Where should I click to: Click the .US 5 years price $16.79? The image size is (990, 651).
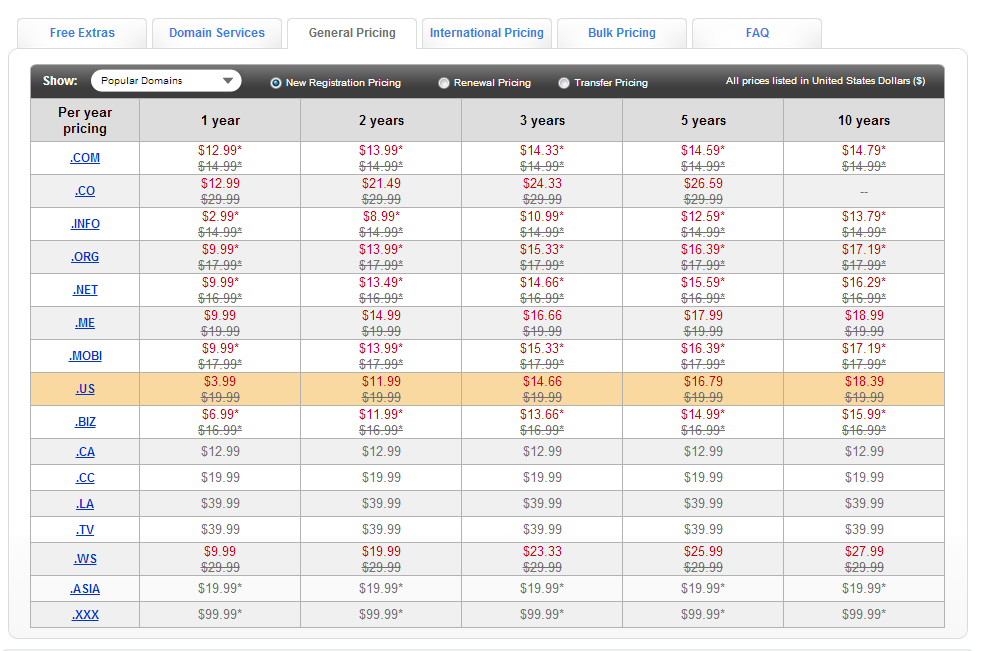(703, 381)
